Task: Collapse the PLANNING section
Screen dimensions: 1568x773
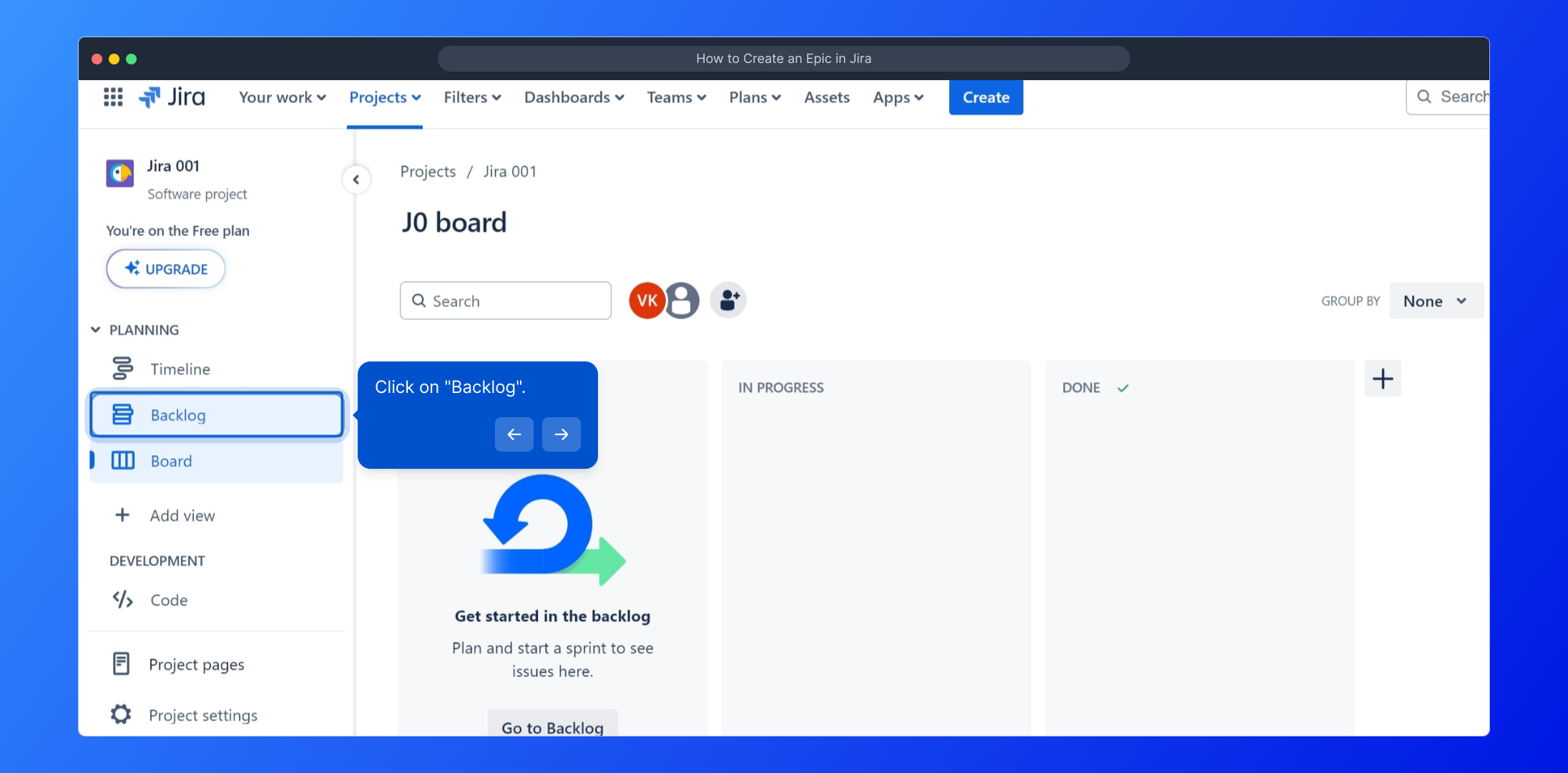Action: (x=95, y=330)
